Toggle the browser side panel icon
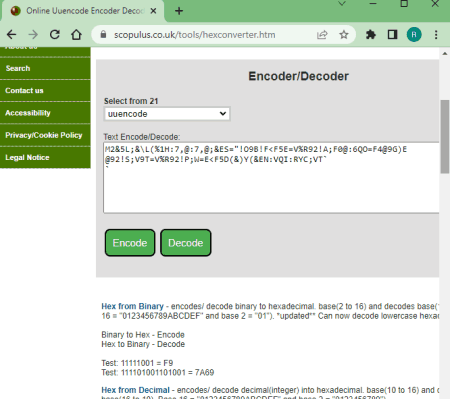The height and width of the screenshot is (399, 450). [x=392, y=35]
